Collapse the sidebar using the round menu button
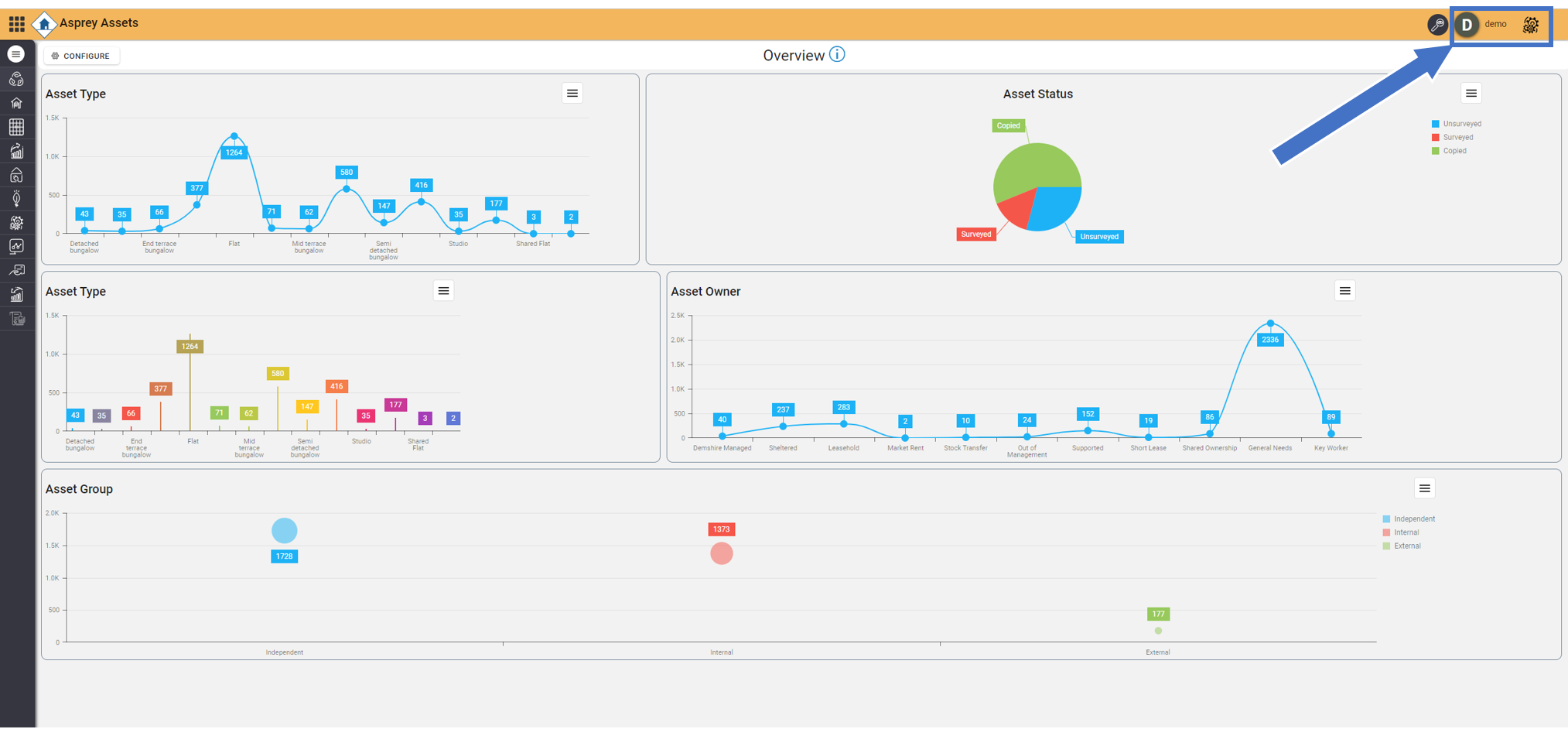The width and height of the screenshot is (1568, 729). click(x=16, y=54)
